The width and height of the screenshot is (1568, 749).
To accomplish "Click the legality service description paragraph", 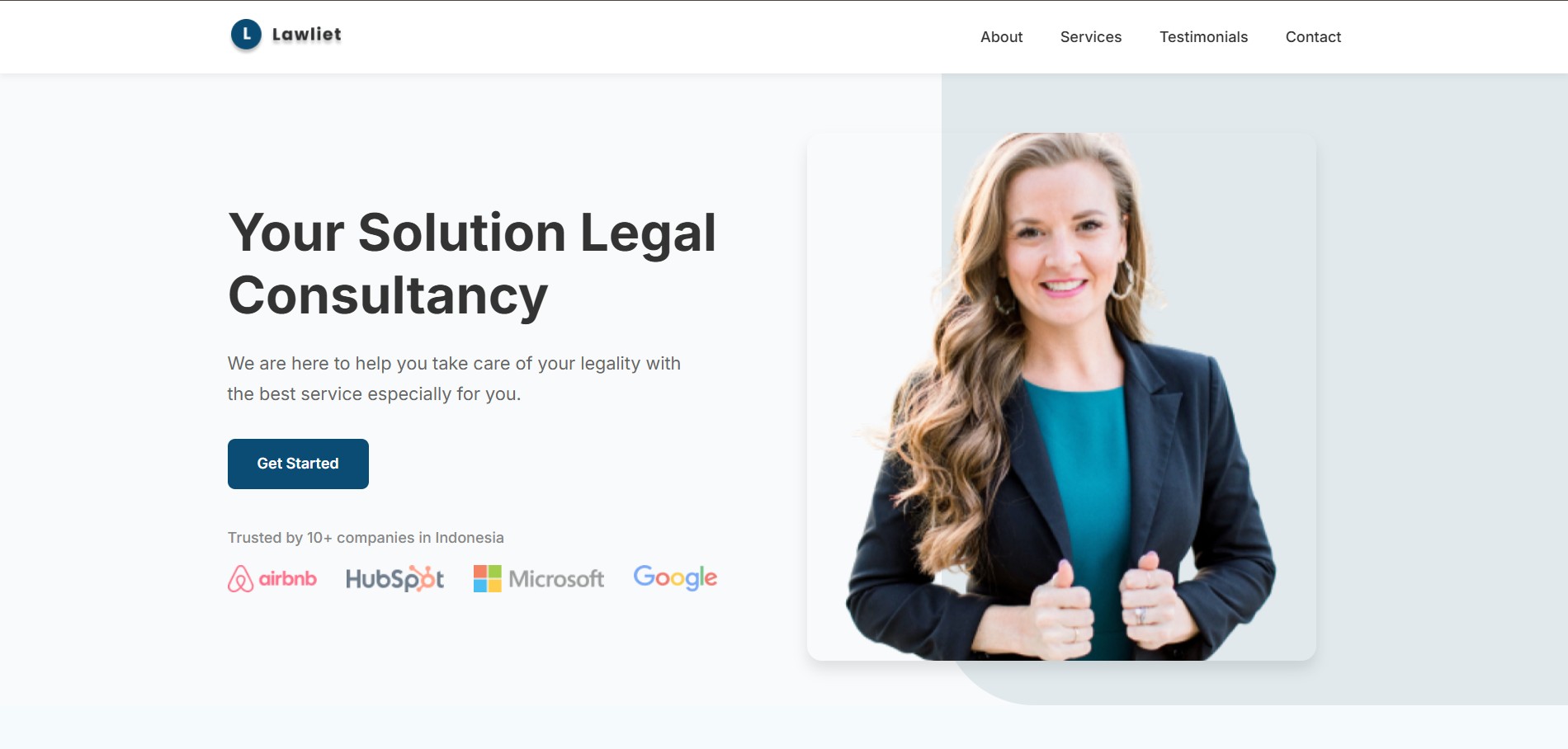I will 454,379.
